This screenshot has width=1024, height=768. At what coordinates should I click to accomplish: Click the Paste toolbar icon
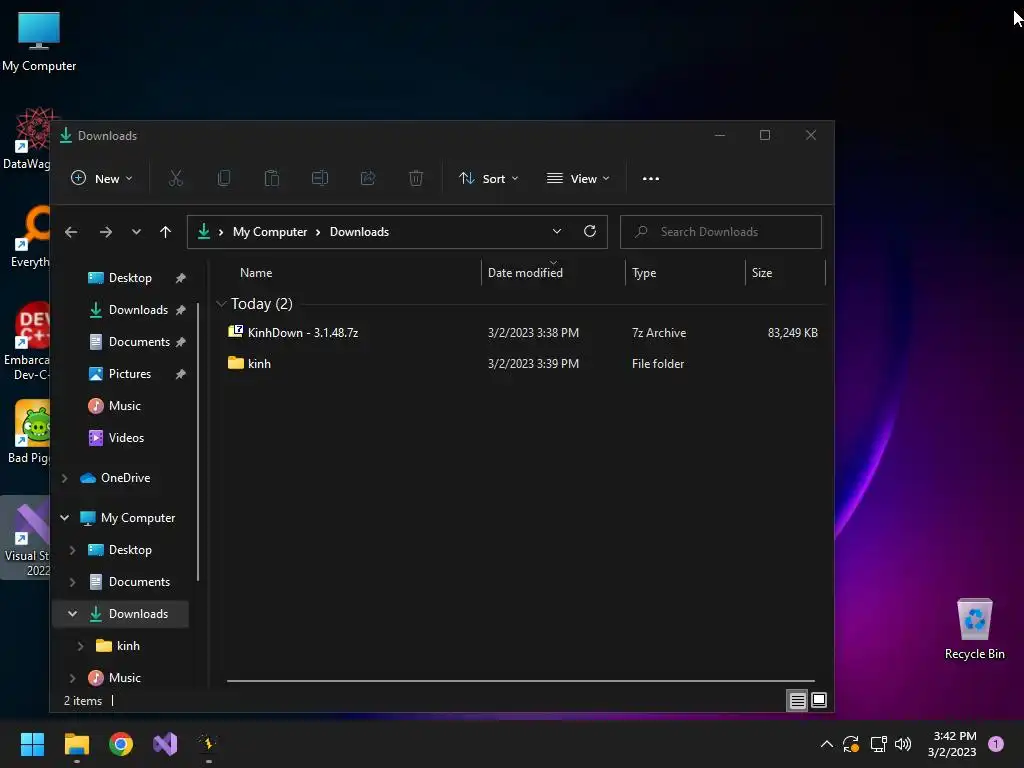[x=272, y=178]
